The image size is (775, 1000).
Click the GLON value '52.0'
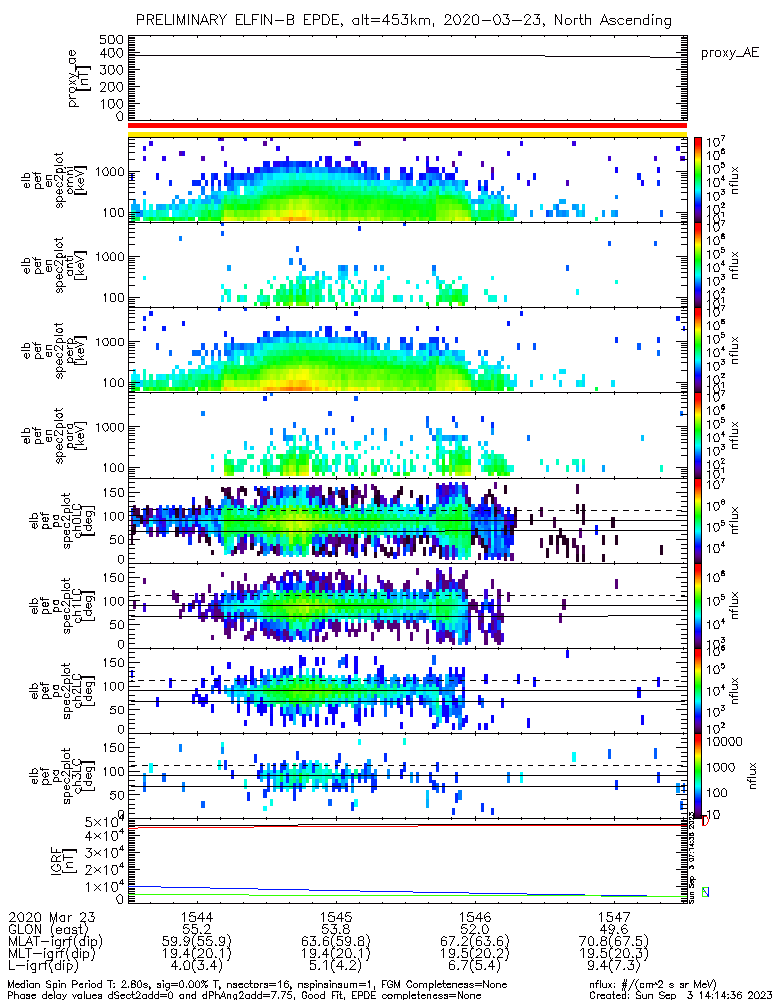coord(475,929)
